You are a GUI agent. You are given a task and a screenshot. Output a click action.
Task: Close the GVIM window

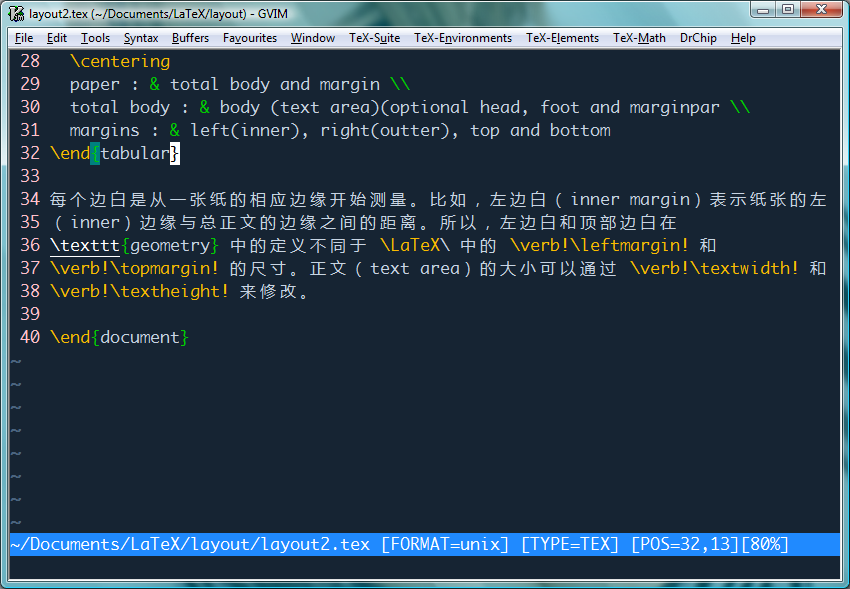coord(821,9)
